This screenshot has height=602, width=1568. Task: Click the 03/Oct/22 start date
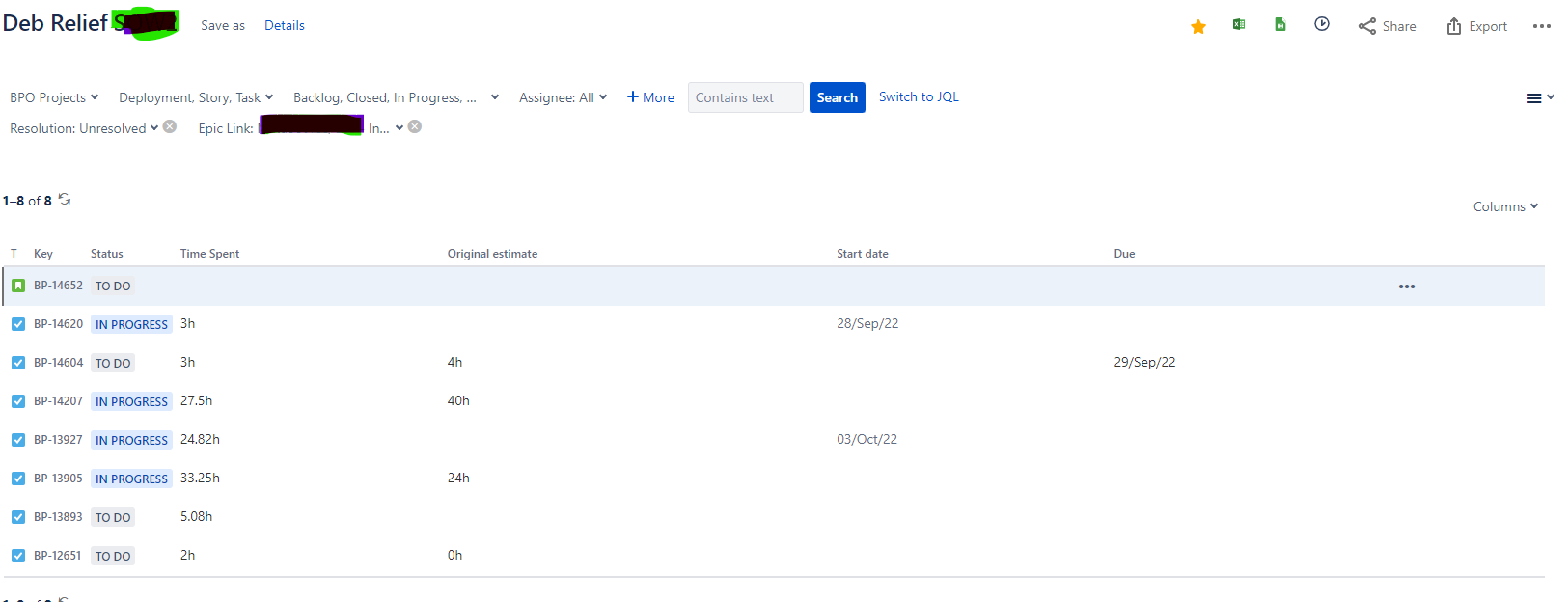[x=867, y=440]
